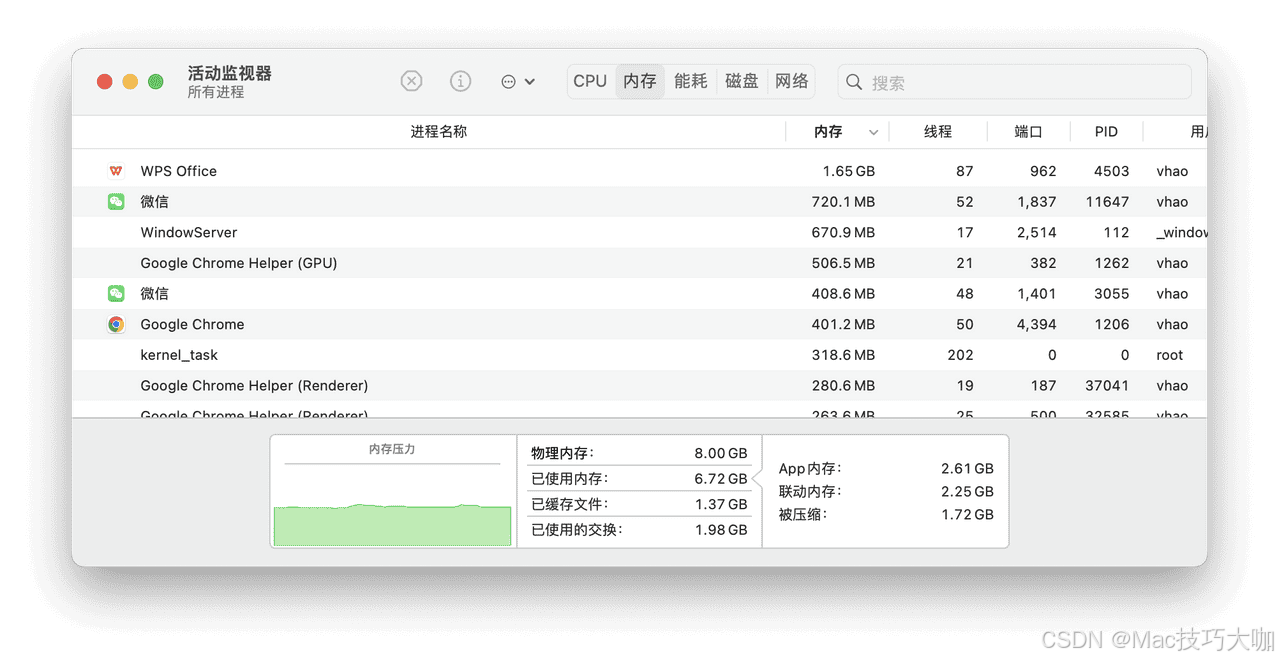Click the 所有进程 subtitle

tap(216, 92)
